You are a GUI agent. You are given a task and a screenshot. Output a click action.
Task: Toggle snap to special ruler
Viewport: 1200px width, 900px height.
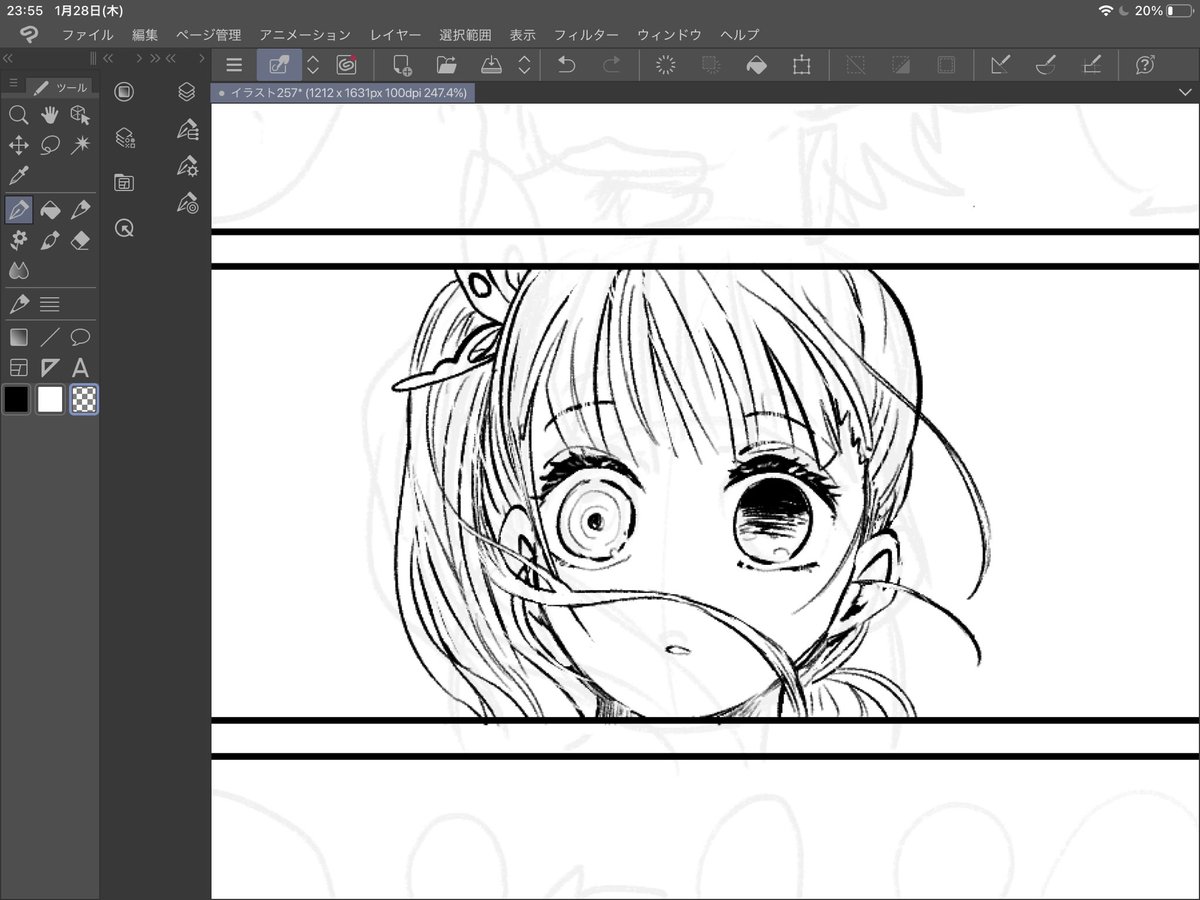(1046, 65)
